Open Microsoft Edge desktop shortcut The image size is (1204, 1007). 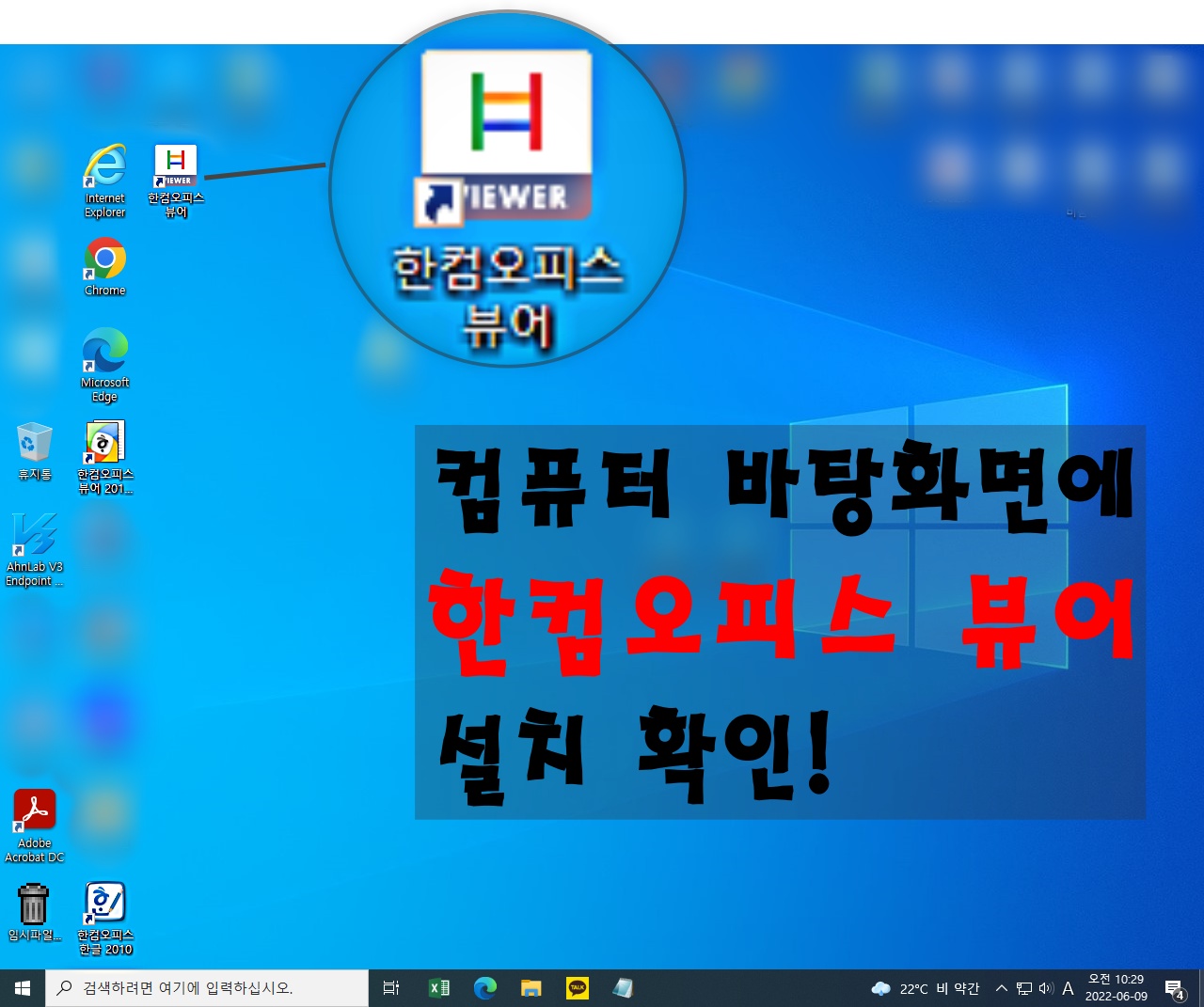[x=104, y=365]
